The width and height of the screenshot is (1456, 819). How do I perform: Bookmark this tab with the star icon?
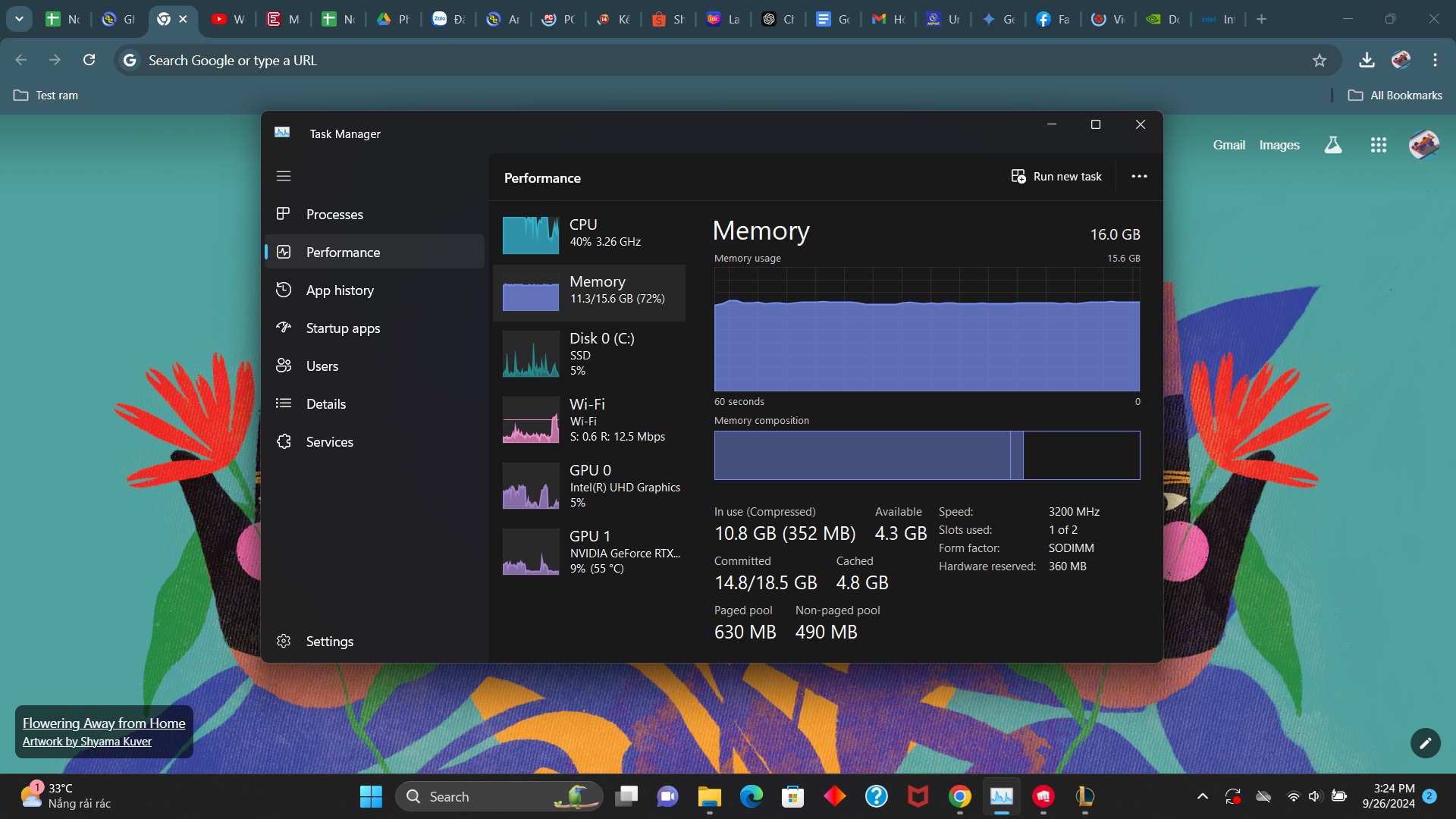(x=1319, y=60)
